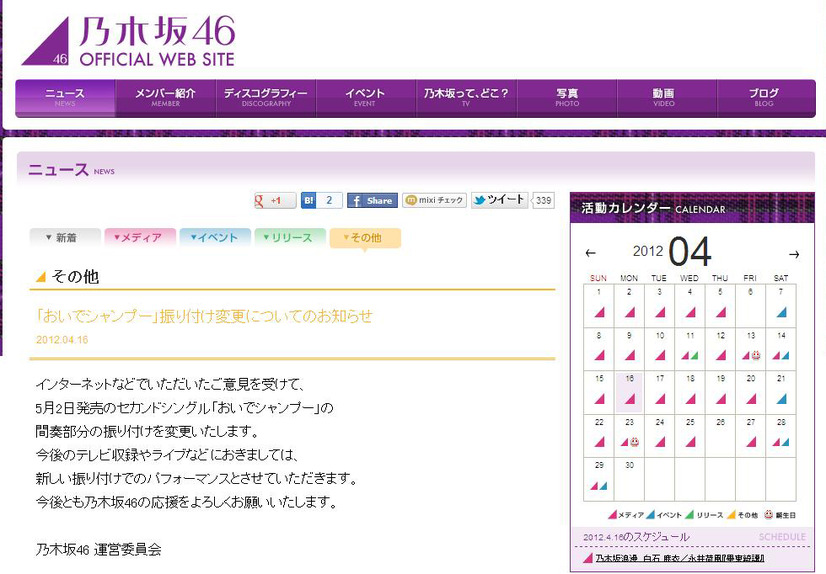Image resolution: width=826 pixels, height=574 pixels.
Task: Click media marker on April 8
Action: coord(599,355)
